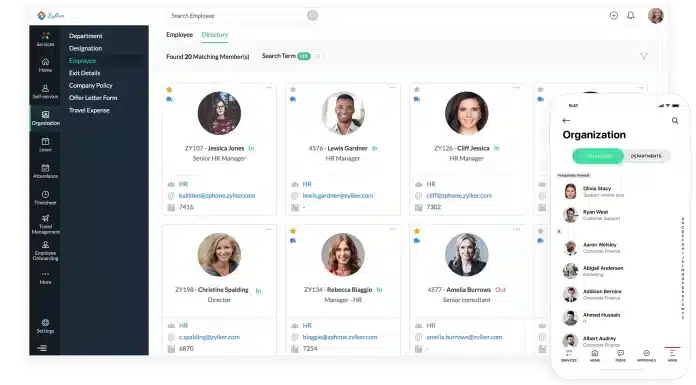696x385 pixels.
Task: Toggle favorite star on Jessica Jones card
Action: 169,90
